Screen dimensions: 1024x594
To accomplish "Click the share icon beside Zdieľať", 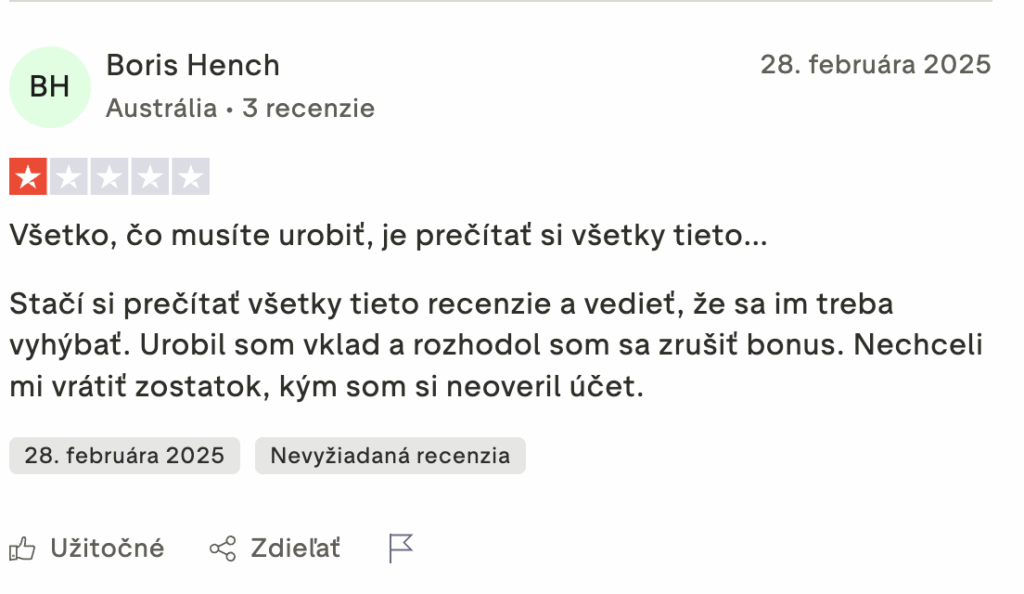I will click(x=222, y=548).
